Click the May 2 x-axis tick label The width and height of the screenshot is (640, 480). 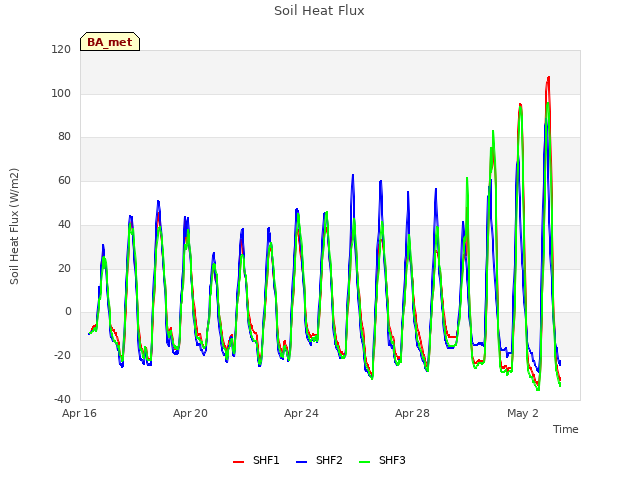(x=523, y=413)
